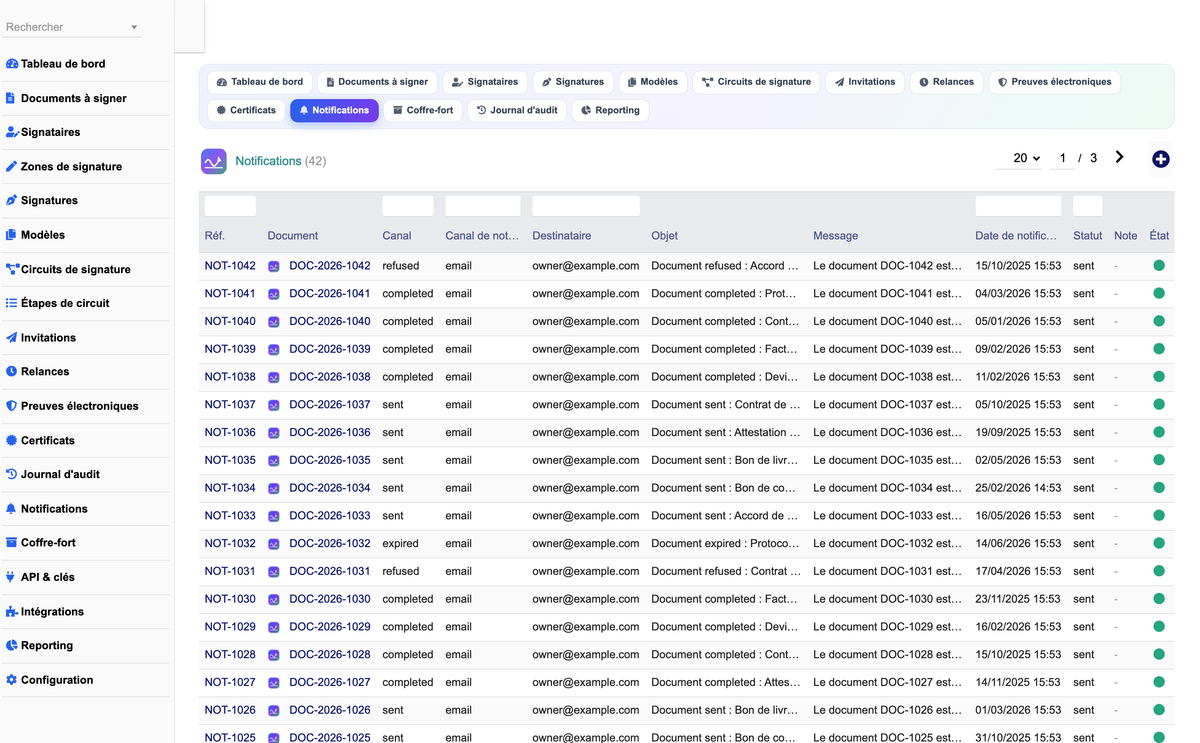This screenshot has height=743, width=1200.
Task: Click the Relances clock sidebar icon
Action: pos(12,371)
